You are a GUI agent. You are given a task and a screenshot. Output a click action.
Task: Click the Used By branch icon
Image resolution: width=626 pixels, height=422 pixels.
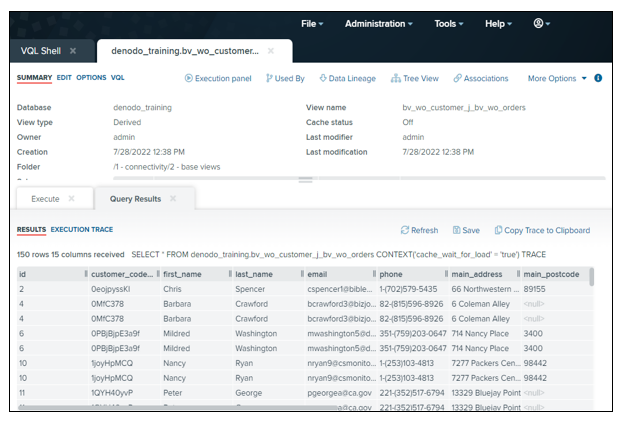(x=269, y=78)
